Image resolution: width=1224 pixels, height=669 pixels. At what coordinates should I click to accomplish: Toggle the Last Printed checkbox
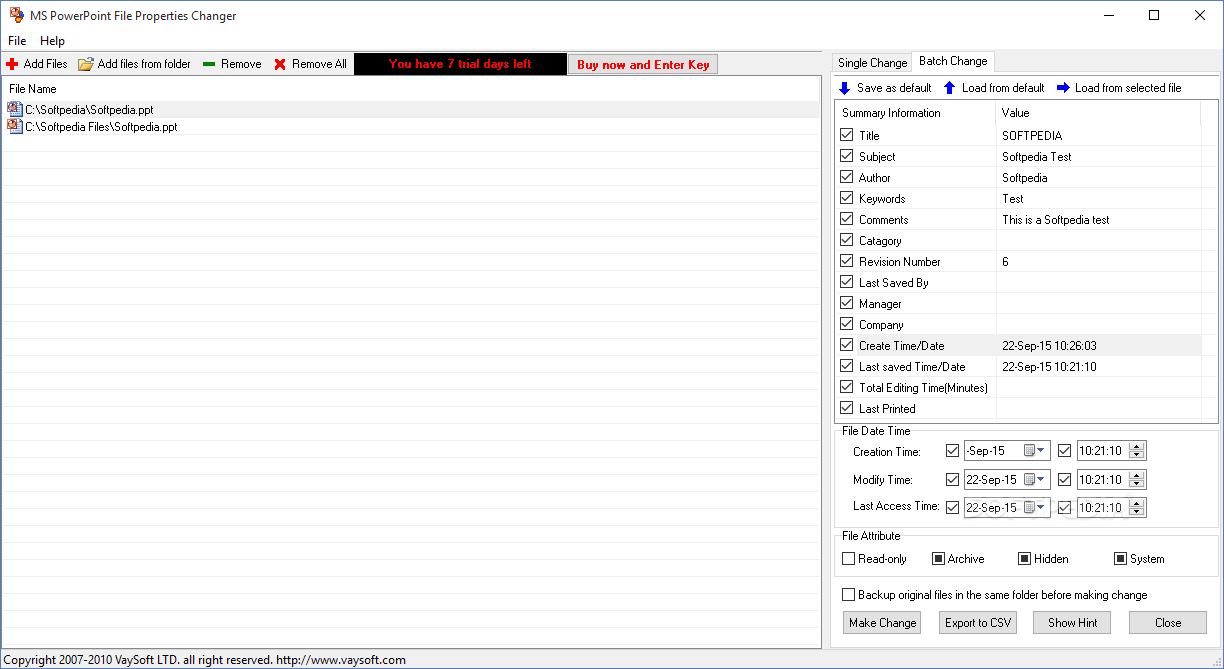[x=847, y=408]
